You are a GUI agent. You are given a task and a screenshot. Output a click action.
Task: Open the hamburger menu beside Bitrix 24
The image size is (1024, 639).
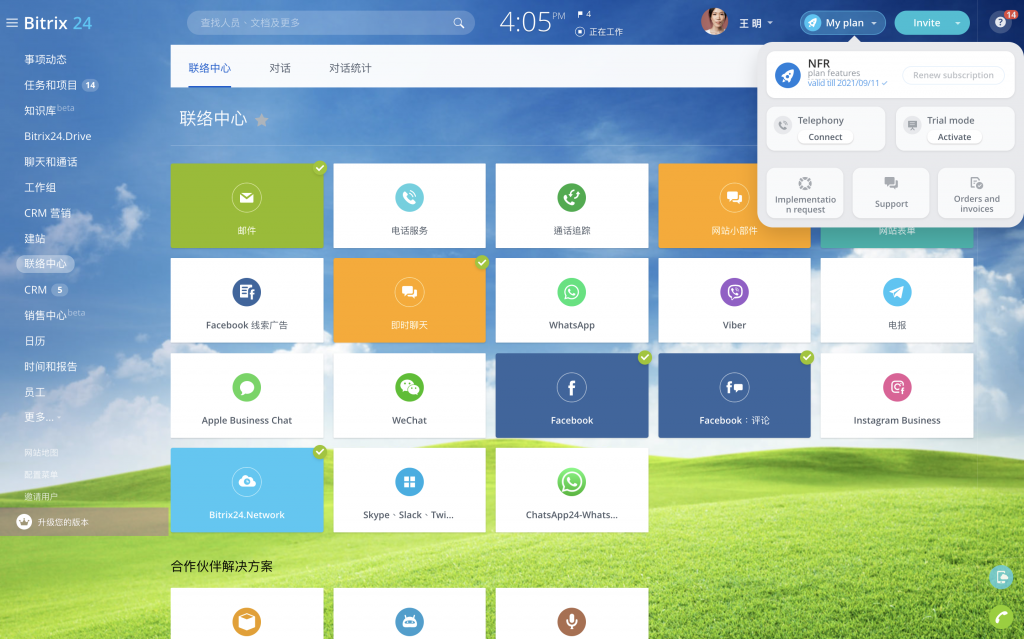(12, 23)
